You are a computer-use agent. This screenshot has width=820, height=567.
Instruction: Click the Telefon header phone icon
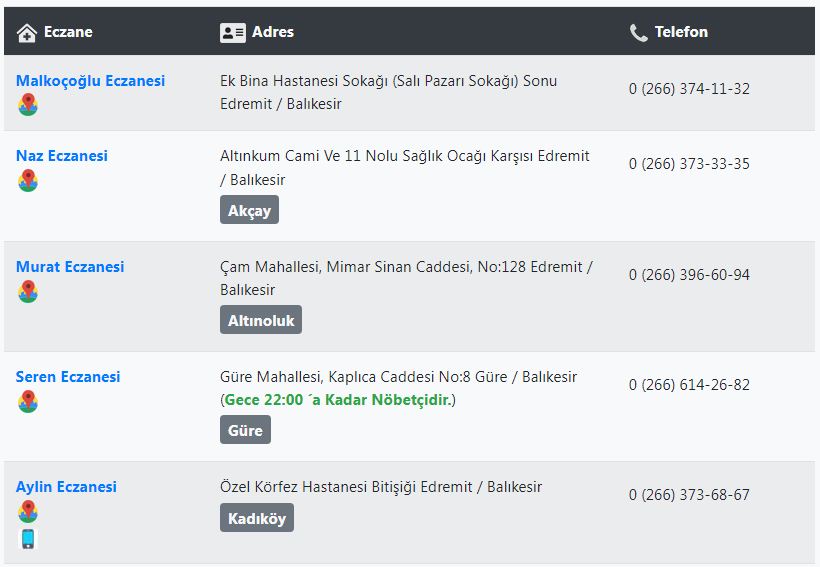(x=639, y=33)
